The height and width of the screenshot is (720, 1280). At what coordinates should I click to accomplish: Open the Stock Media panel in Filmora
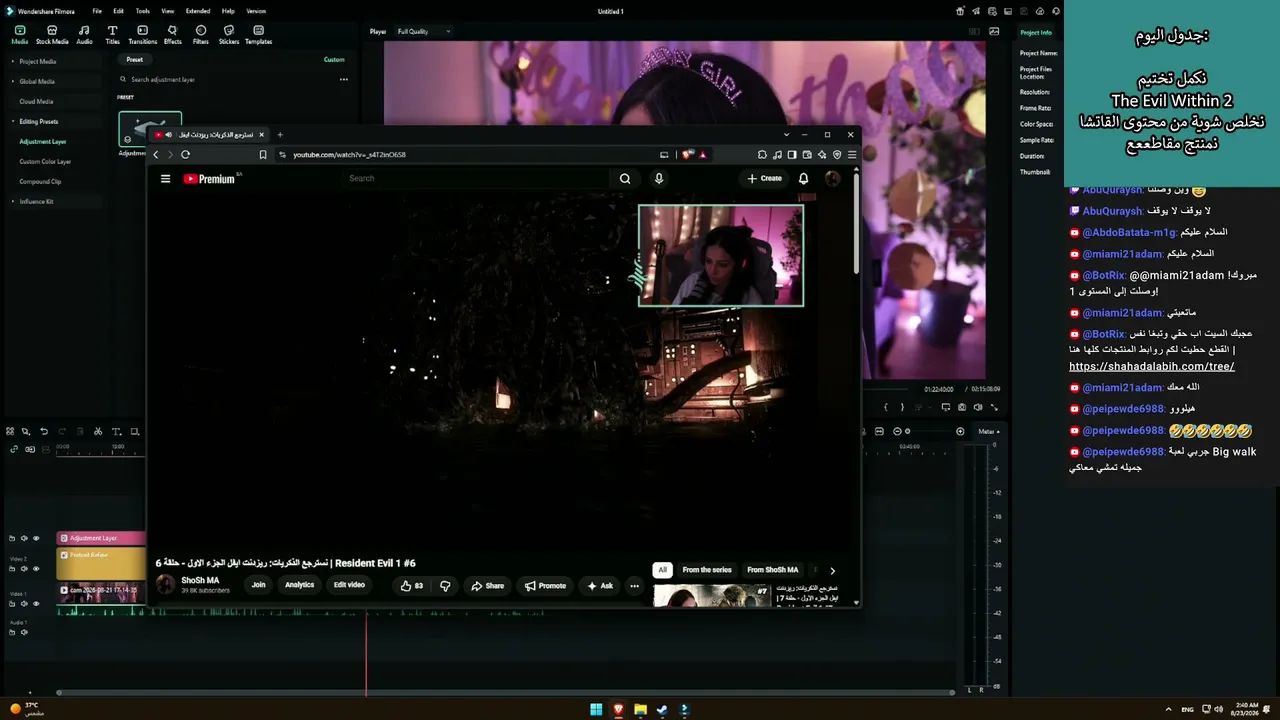(x=52, y=35)
